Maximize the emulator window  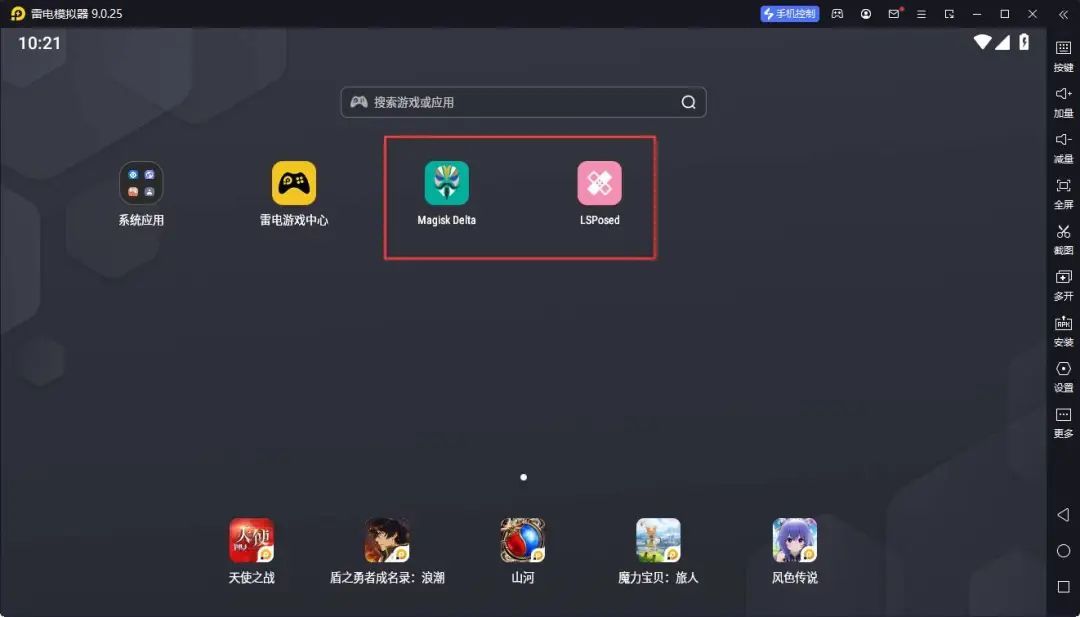(1004, 14)
